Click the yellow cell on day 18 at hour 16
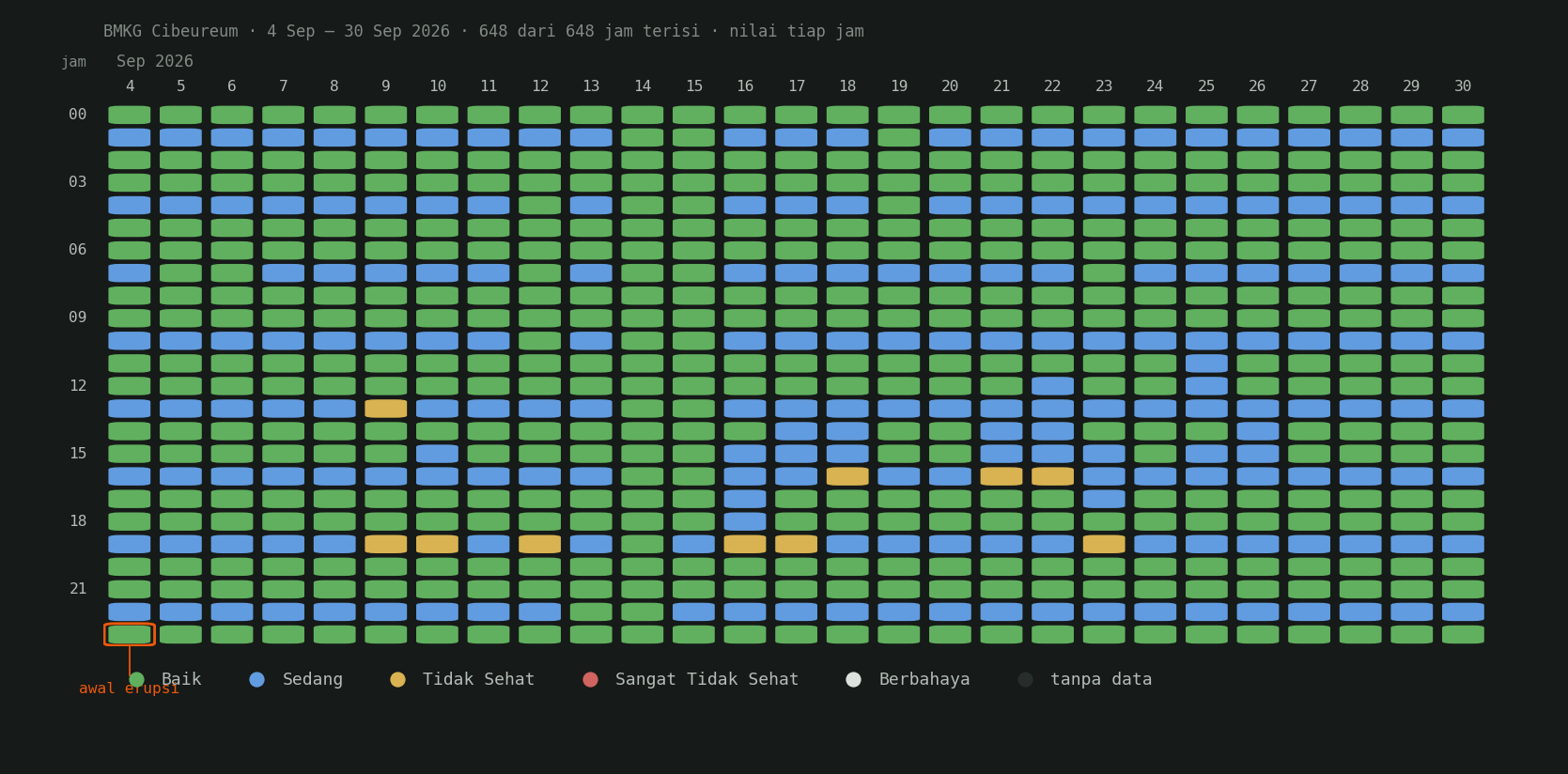 click(x=847, y=476)
